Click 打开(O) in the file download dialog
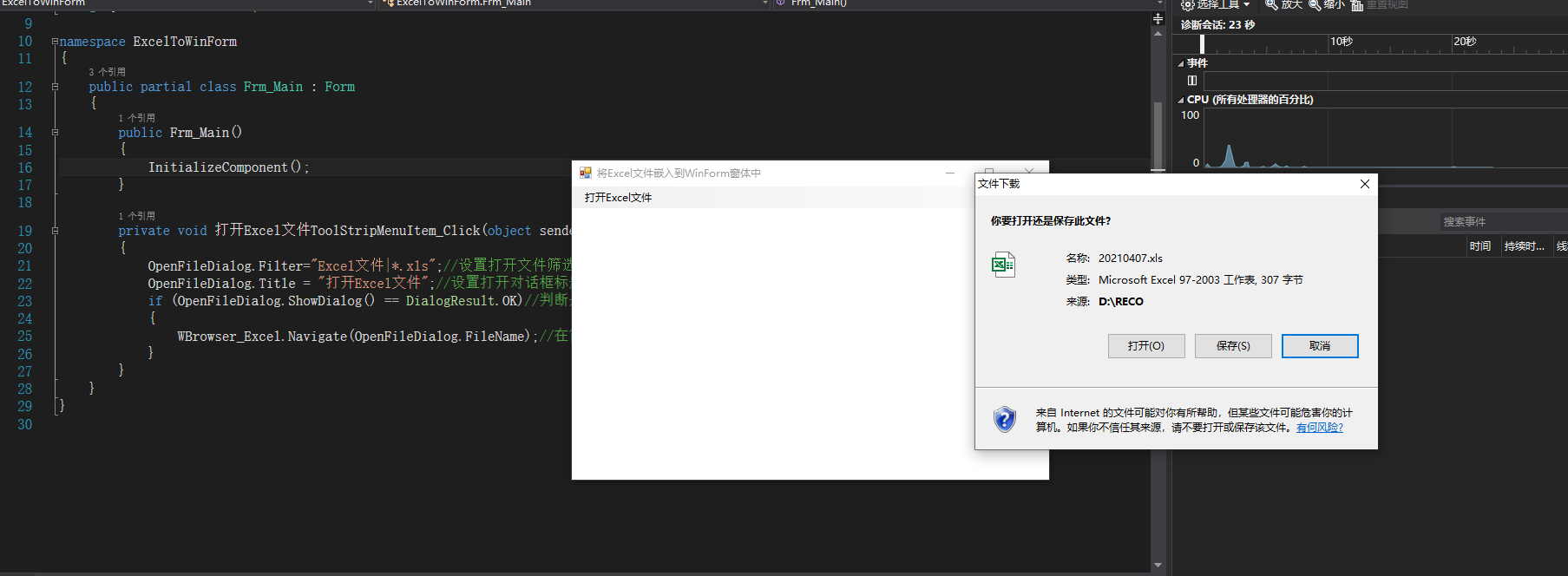This screenshot has width=1568, height=576. tap(1145, 346)
